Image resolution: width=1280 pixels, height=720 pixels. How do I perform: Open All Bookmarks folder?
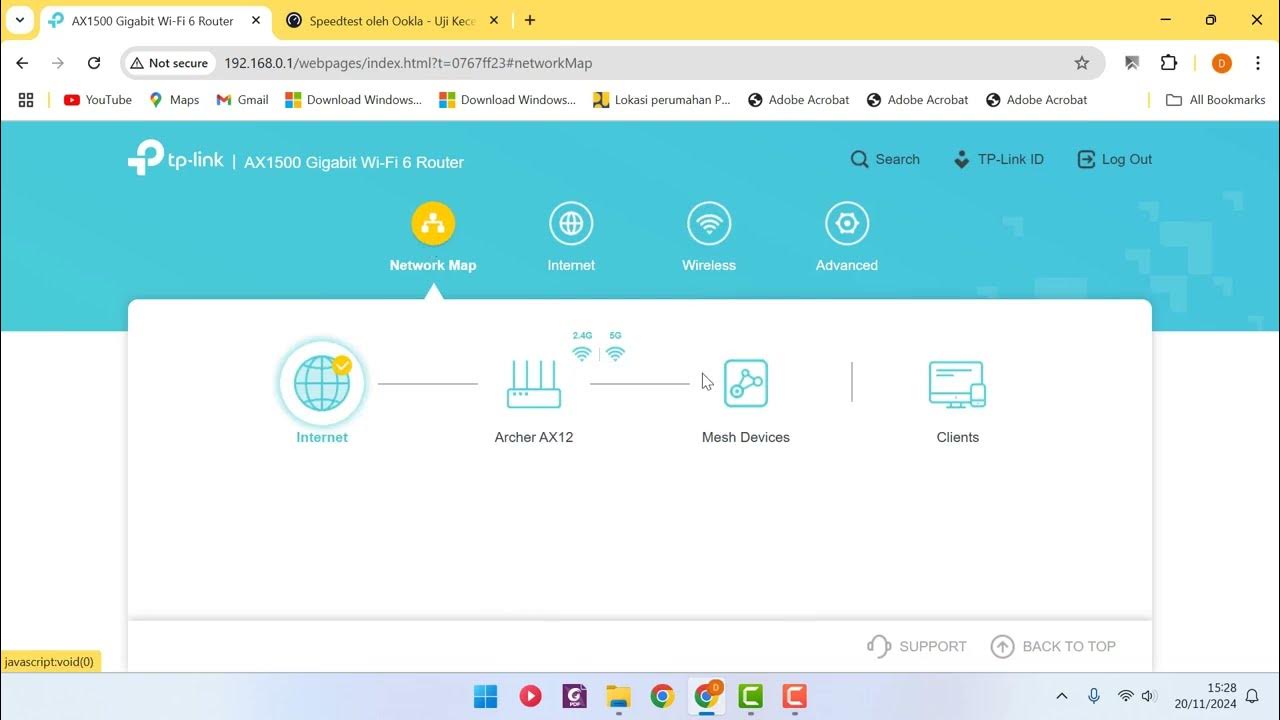click(1216, 100)
